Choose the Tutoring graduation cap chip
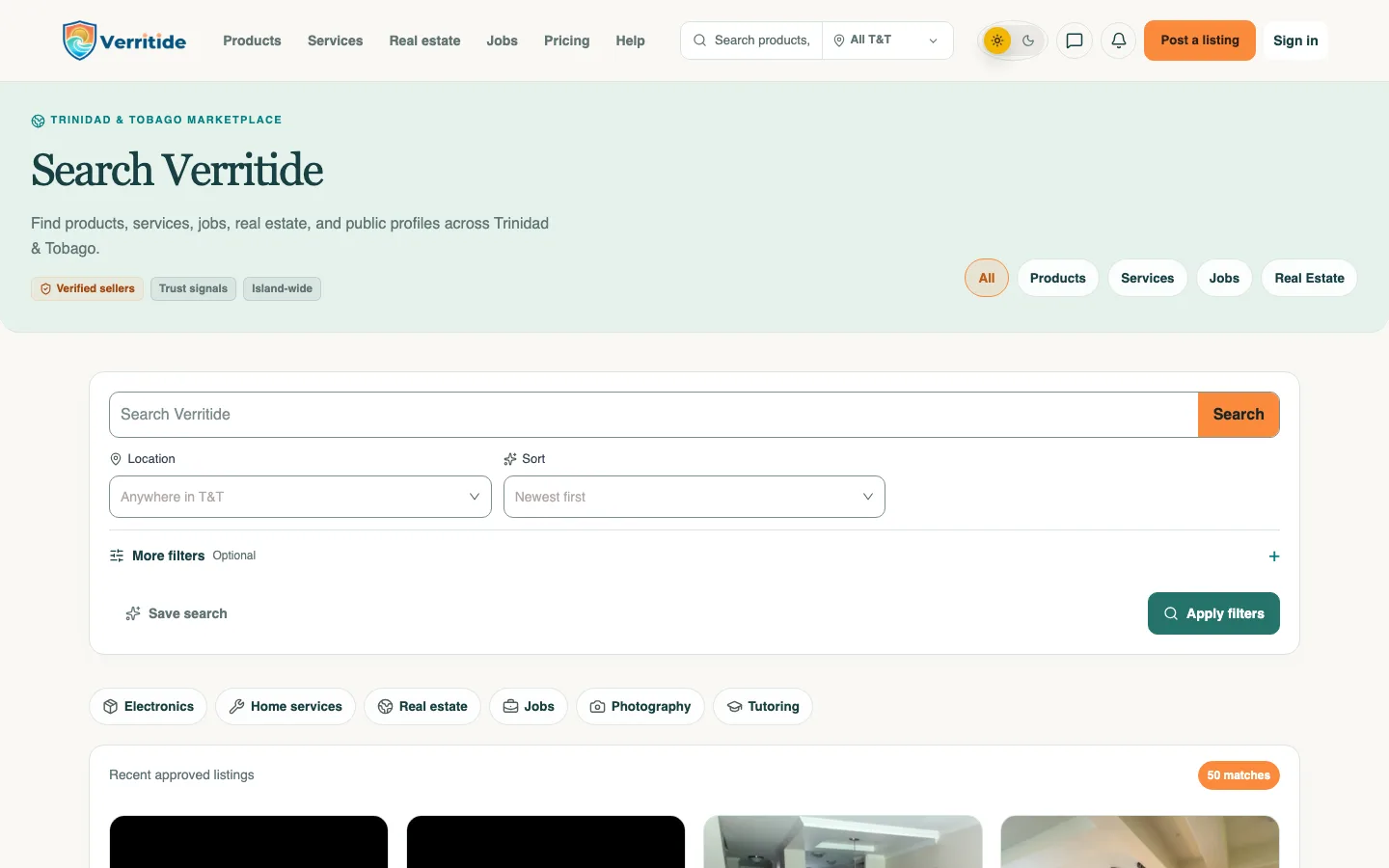The image size is (1389, 868). [x=763, y=706]
